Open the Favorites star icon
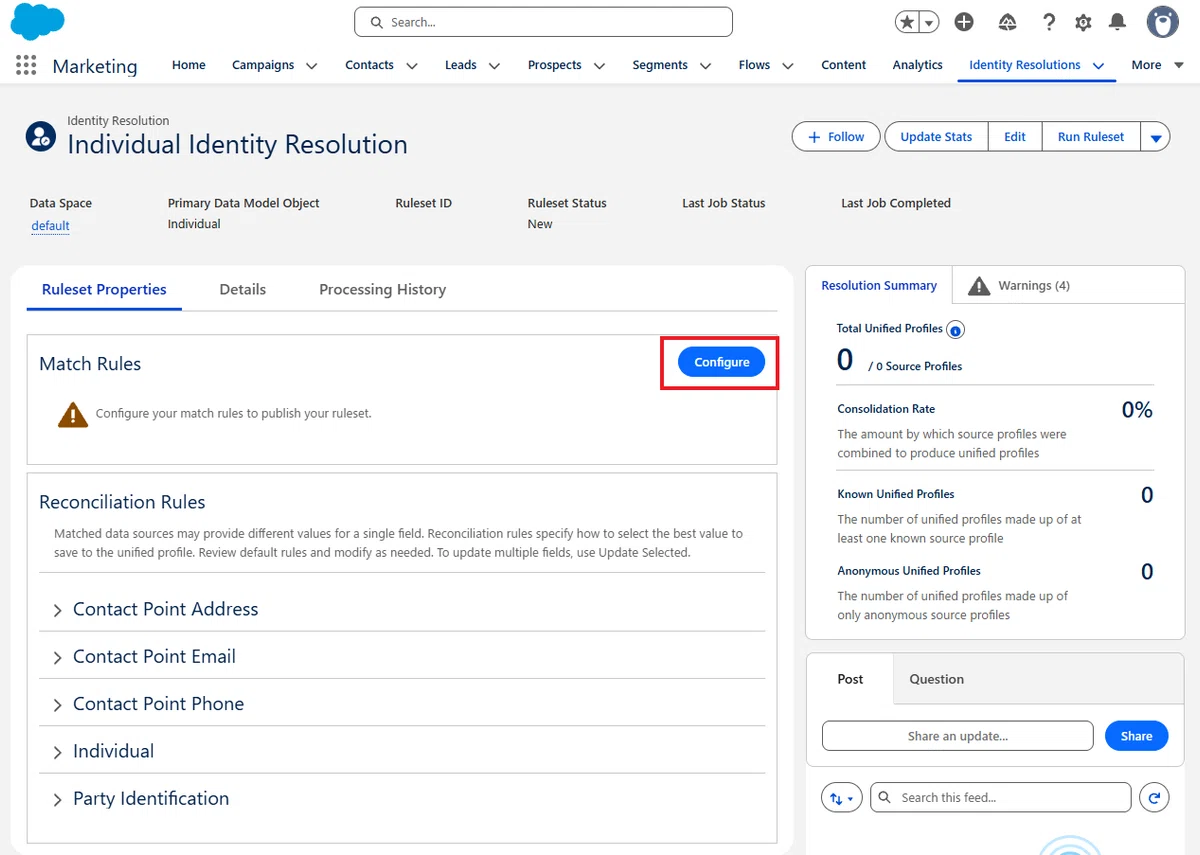 (907, 22)
